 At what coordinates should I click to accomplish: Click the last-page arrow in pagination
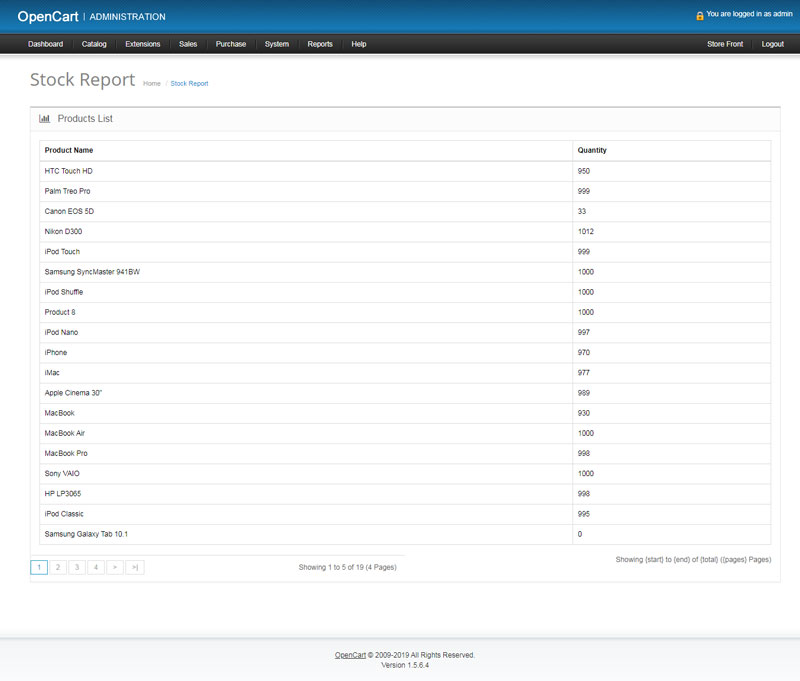135,566
